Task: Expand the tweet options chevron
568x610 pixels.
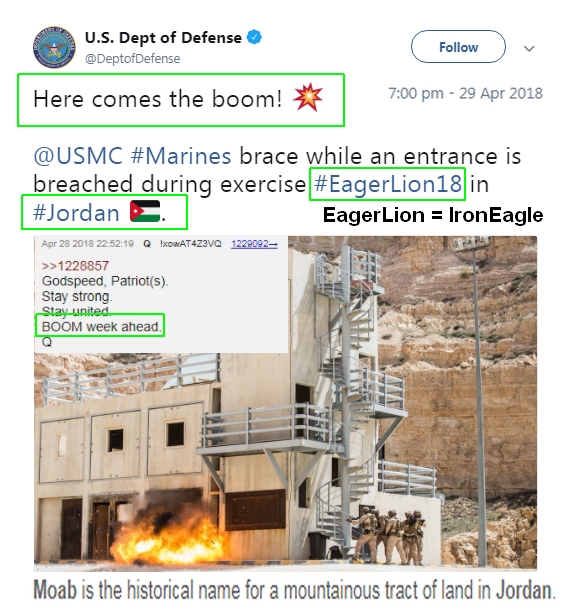Action: 529,49
